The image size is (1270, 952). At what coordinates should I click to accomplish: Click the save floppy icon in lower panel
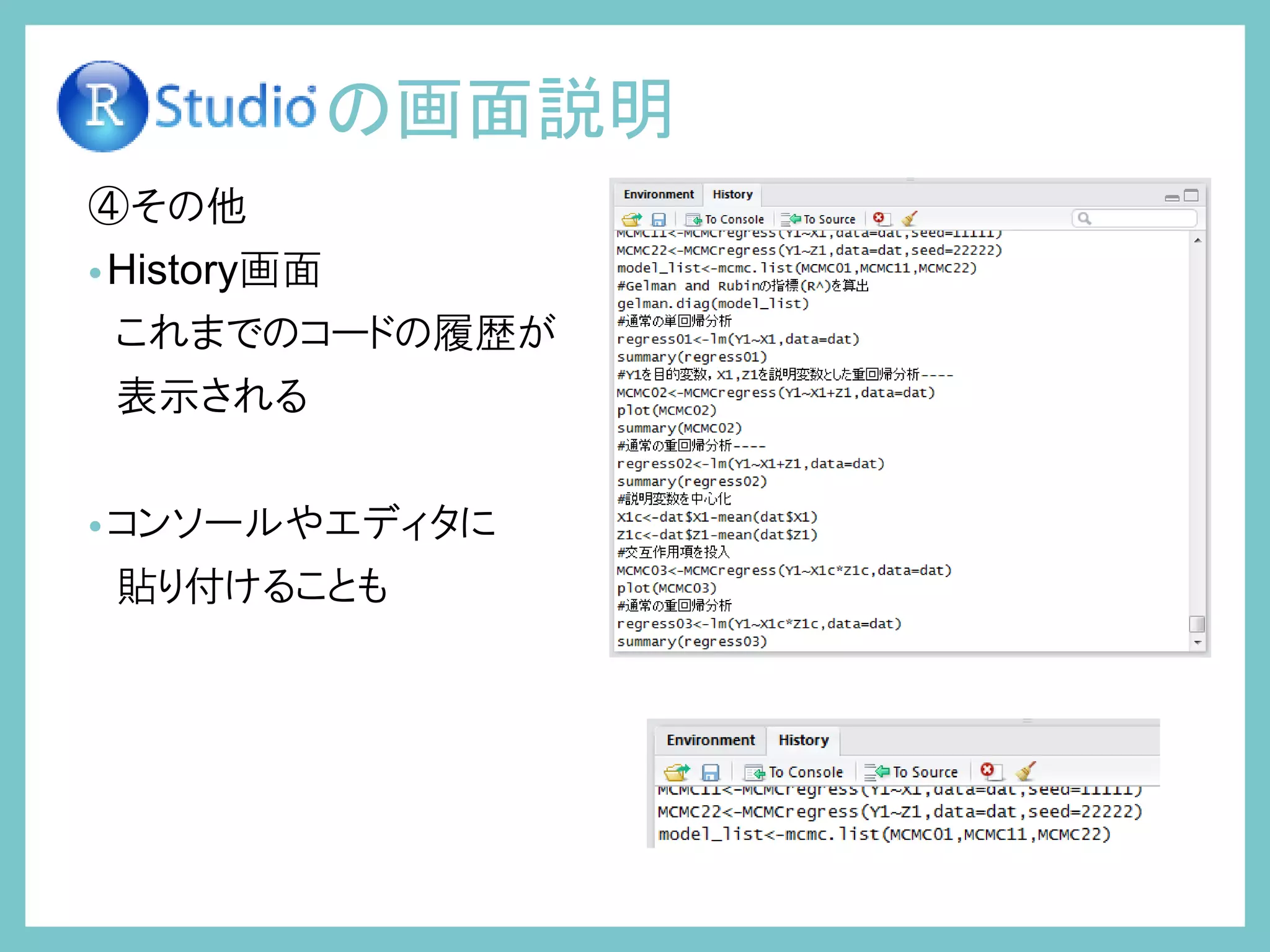click(x=711, y=772)
